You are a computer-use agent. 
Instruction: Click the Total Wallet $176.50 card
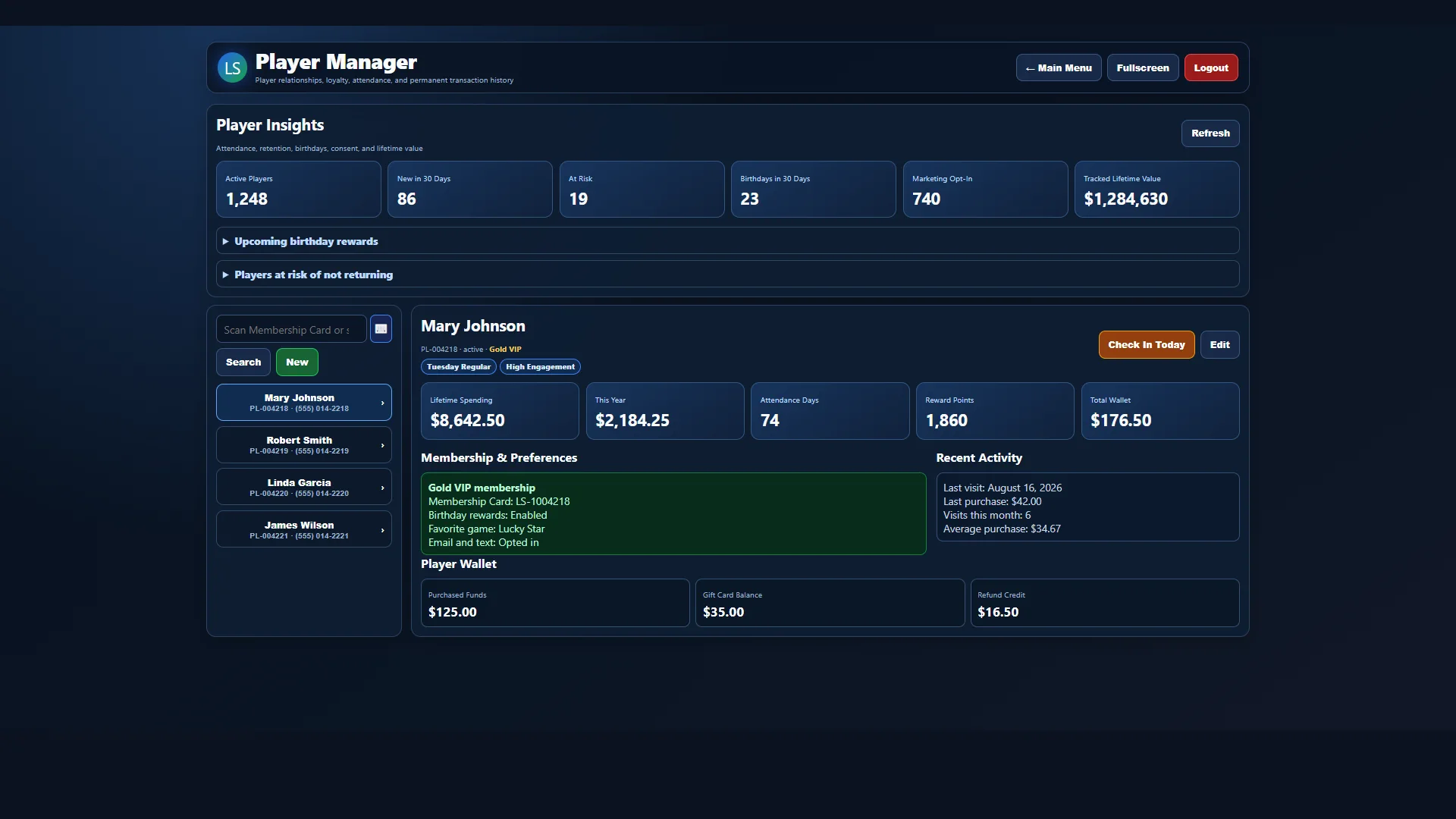1160,411
